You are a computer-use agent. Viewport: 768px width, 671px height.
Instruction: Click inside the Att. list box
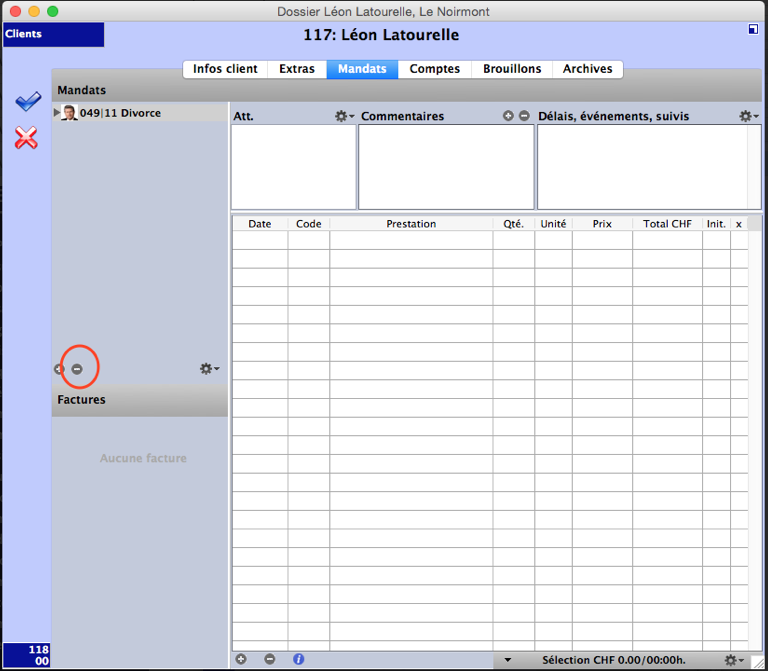(293, 167)
